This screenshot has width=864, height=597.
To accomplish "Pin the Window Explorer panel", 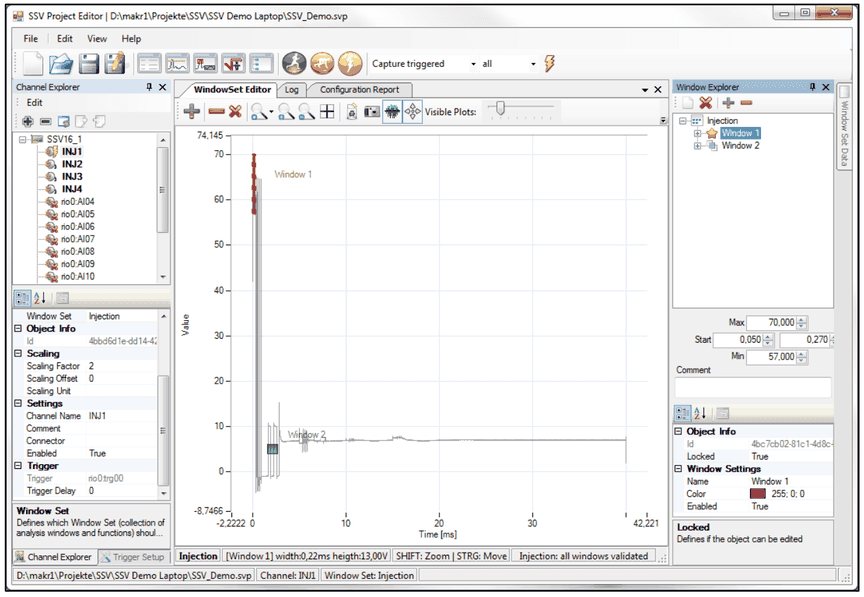I will point(812,87).
